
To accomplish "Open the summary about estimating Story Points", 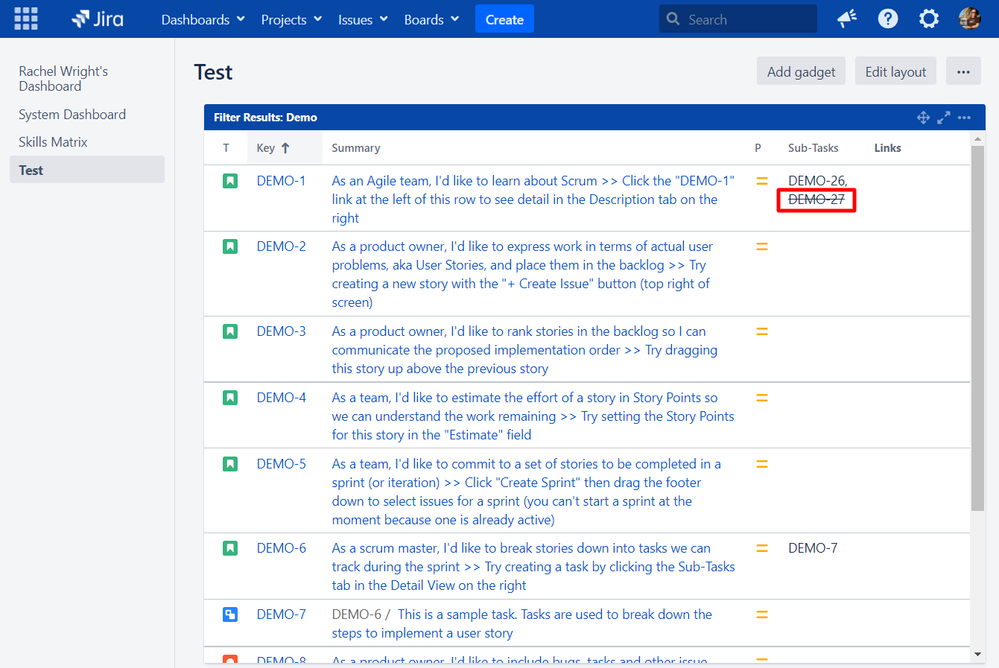I will click(533, 416).
